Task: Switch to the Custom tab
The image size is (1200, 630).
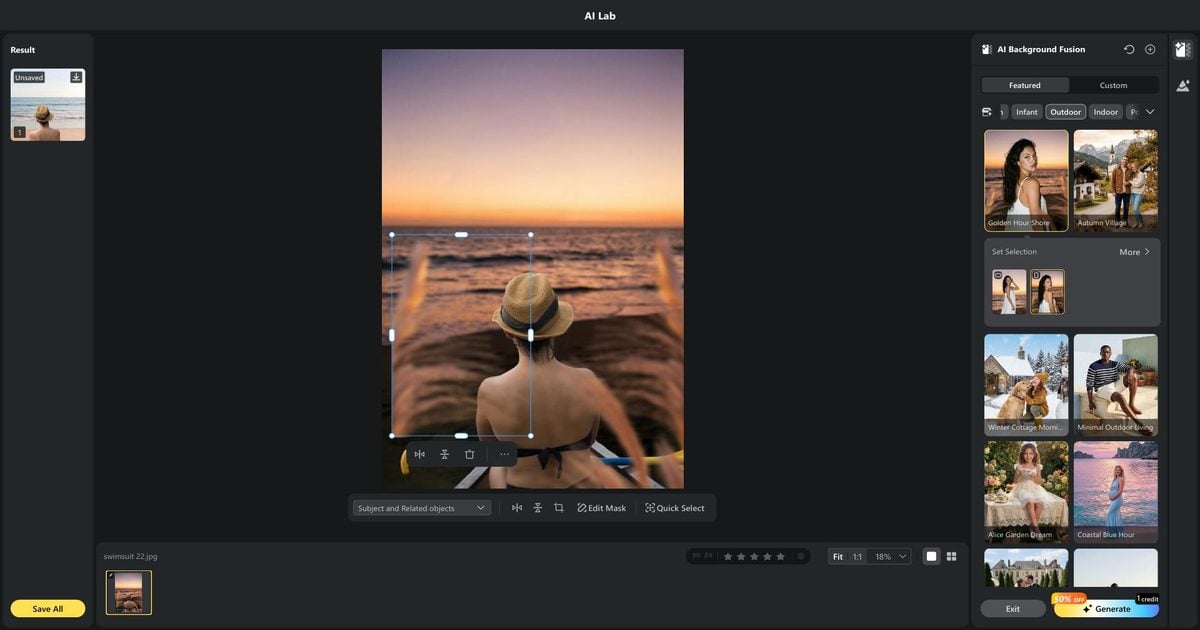Action: click(1113, 85)
